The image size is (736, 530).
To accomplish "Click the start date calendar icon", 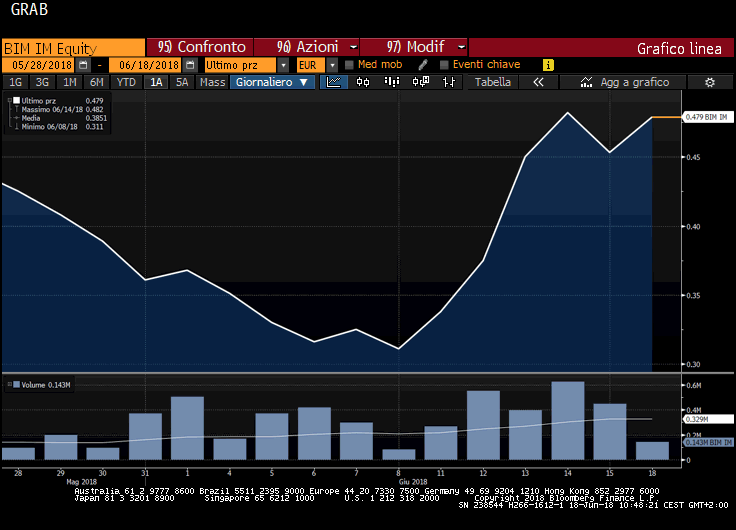I will click(x=84, y=65).
